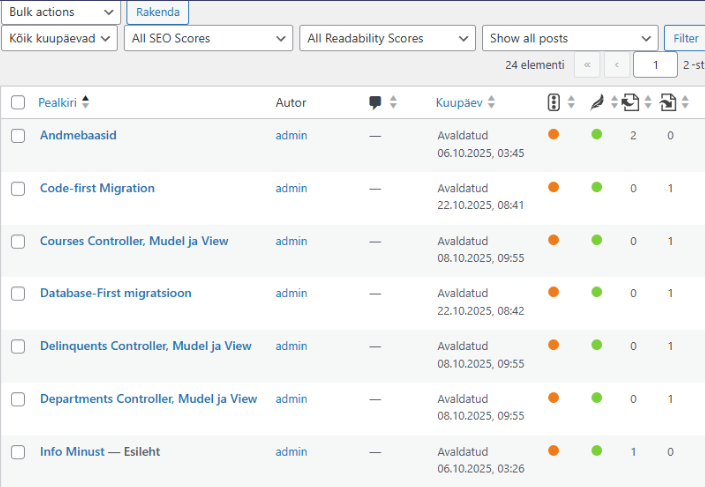The image size is (705, 487).
Task: Open the All Readability Scores dropdown
Action: click(x=387, y=38)
